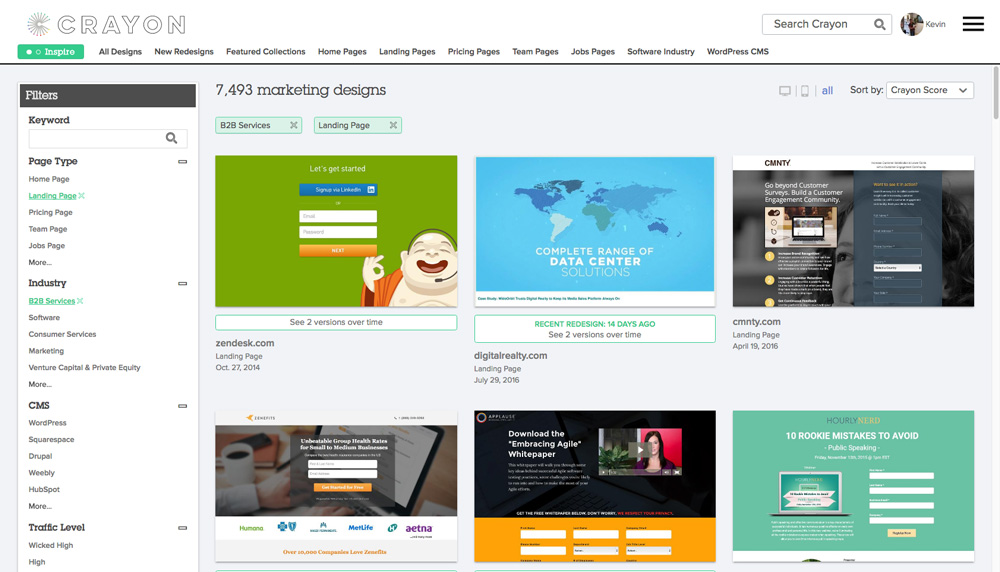Filter by Marketing industry
Viewport: 1000px width, 572px height.
[x=46, y=351]
